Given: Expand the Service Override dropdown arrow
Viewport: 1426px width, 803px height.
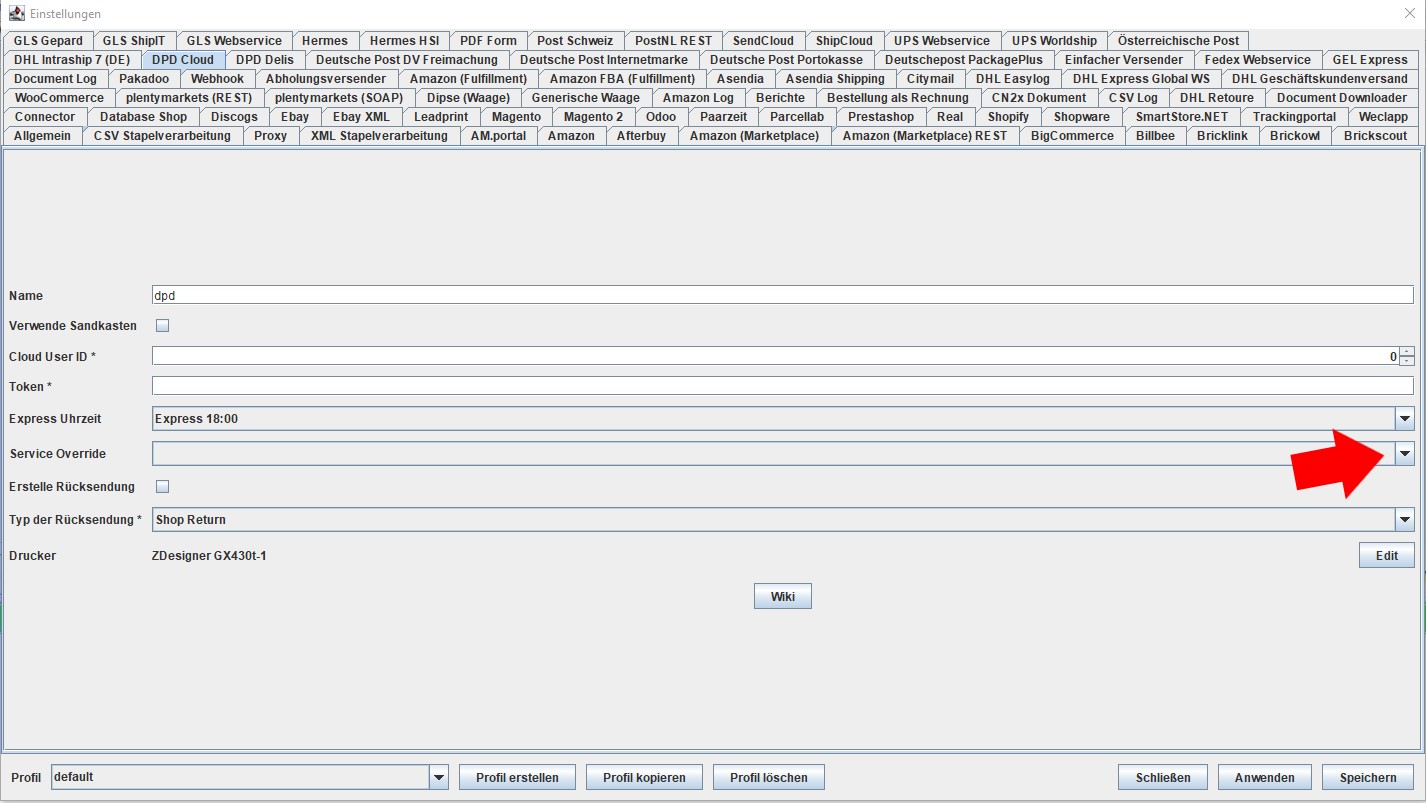Looking at the screenshot, I should pos(1405,454).
